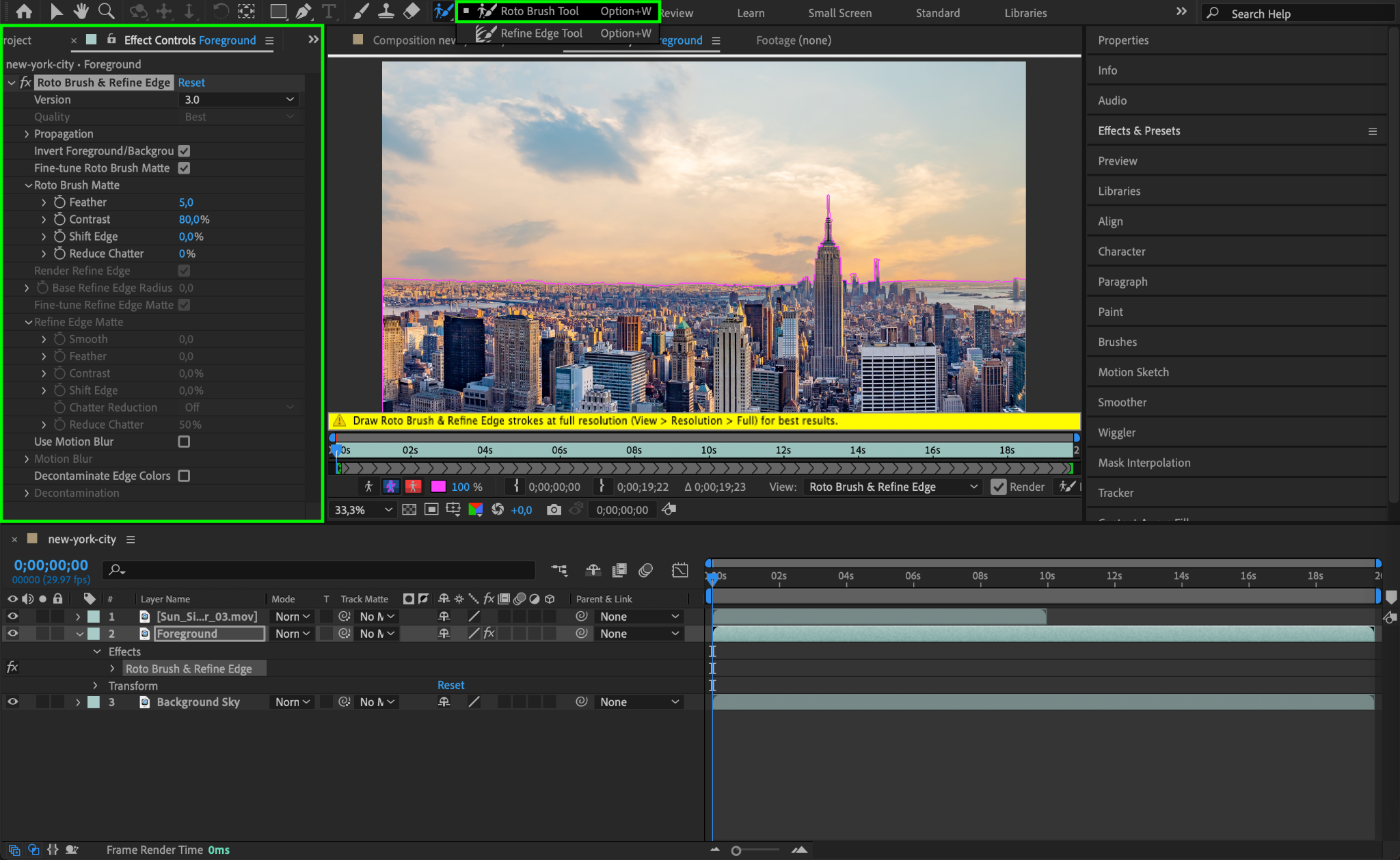
Task: Open the Version 3.0 dropdown
Action: (x=239, y=100)
